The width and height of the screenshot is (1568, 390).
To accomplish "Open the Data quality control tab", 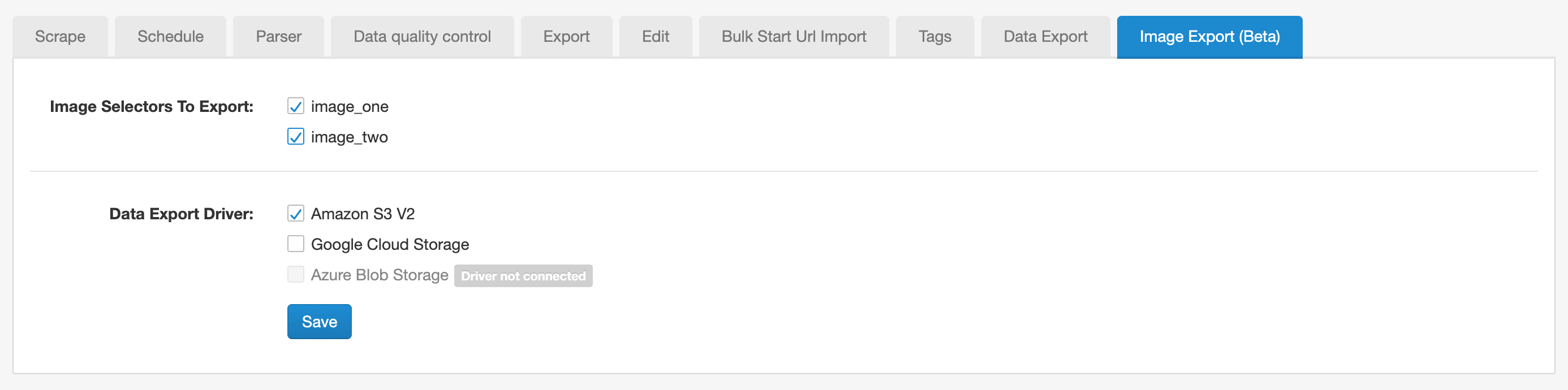I will [422, 37].
